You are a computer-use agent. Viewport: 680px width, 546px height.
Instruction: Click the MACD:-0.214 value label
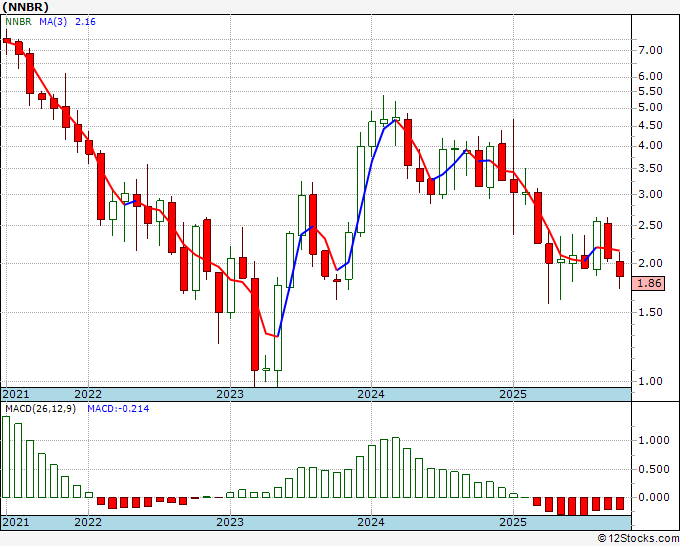pyautogui.click(x=118, y=409)
